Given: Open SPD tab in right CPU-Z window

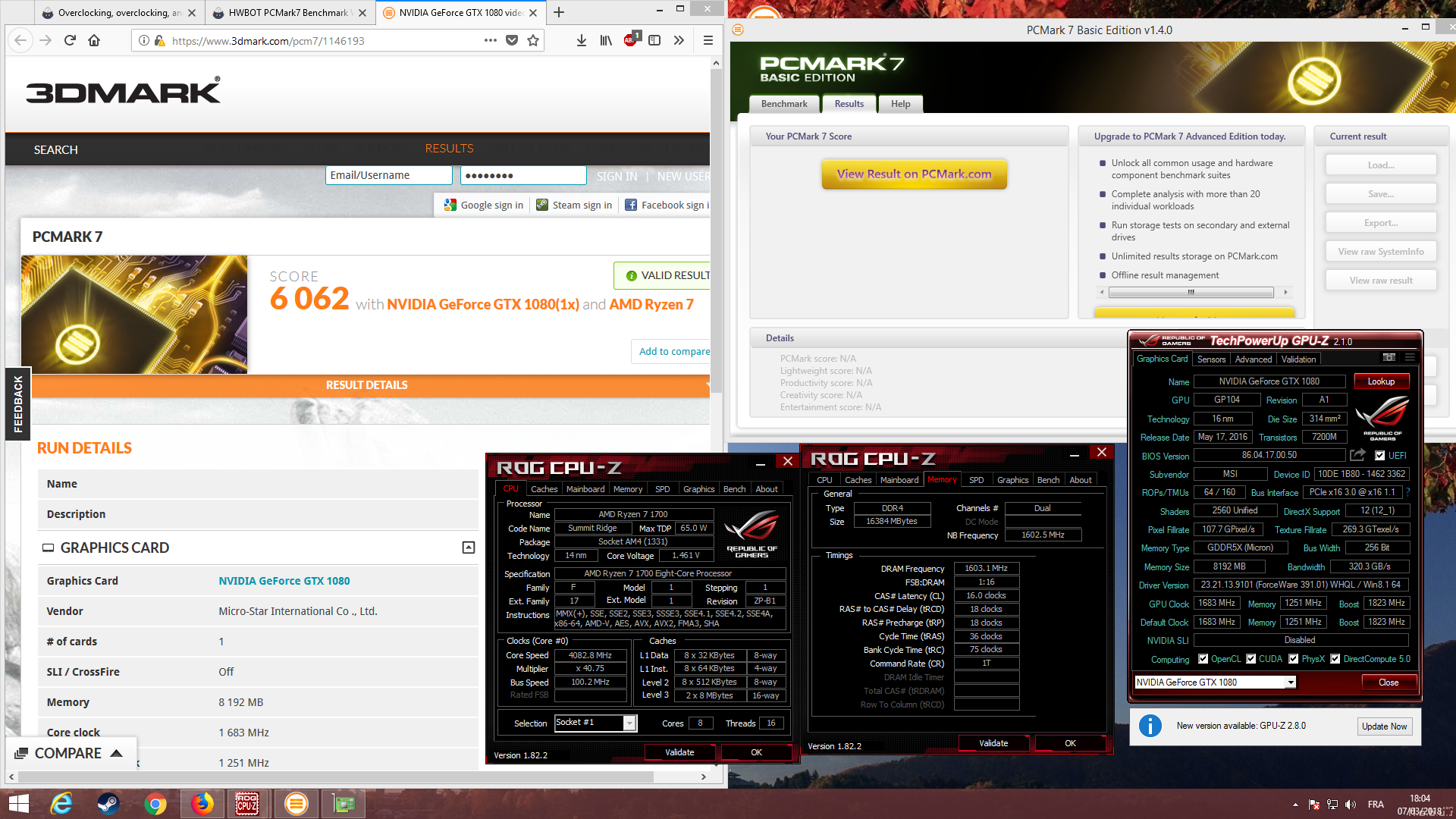Looking at the screenshot, I should click(977, 480).
